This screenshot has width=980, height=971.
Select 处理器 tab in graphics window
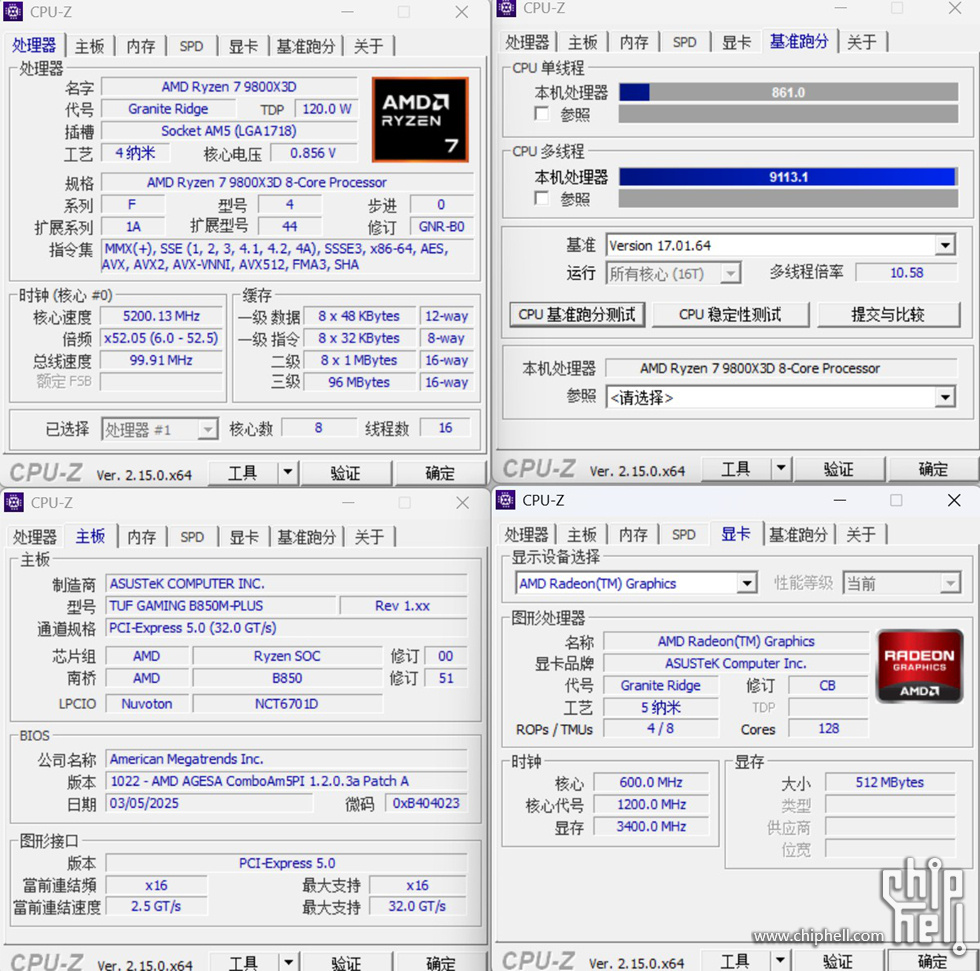(x=526, y=535)
